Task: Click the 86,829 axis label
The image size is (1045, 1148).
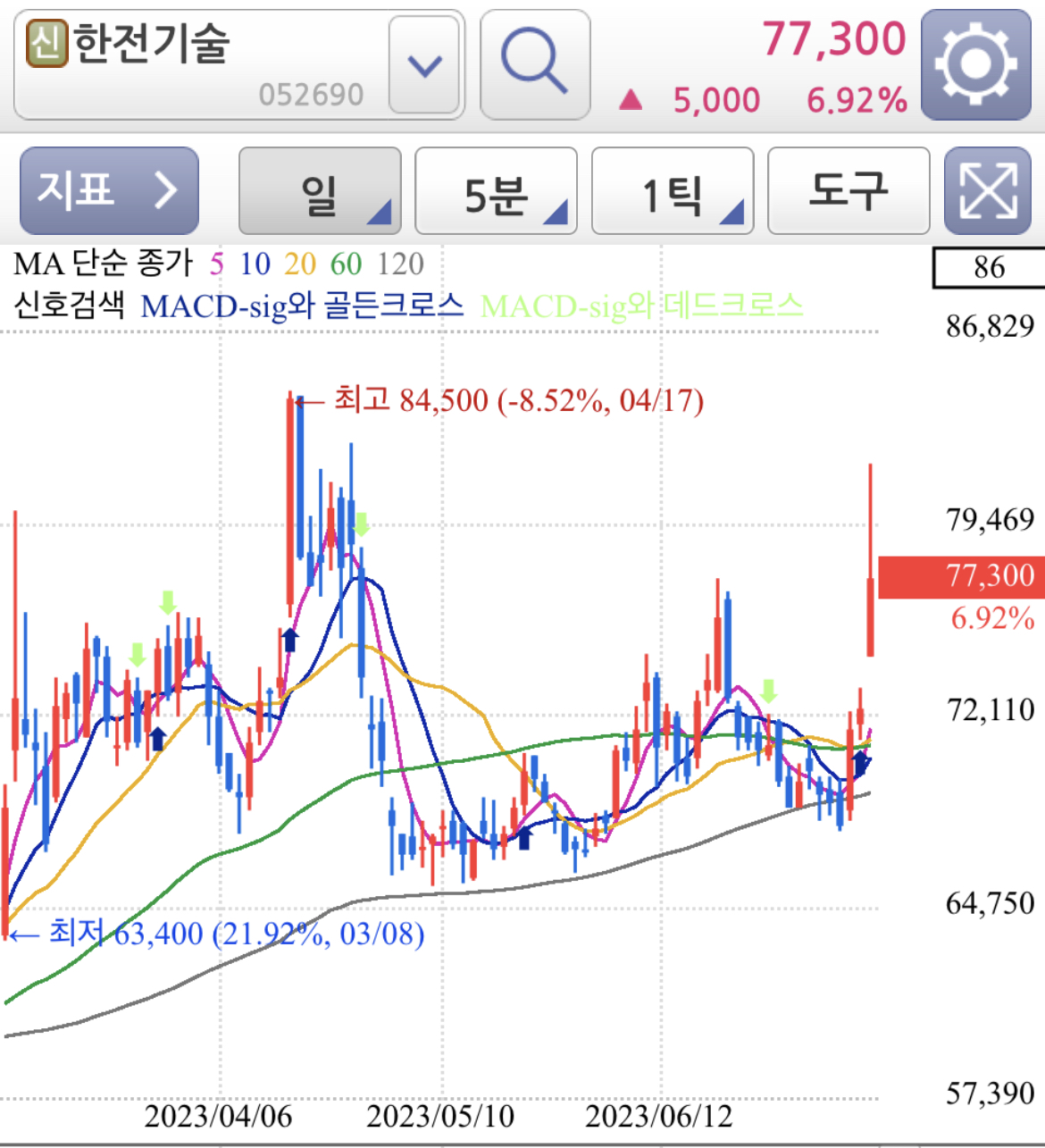Action: (x=991, y=326)
